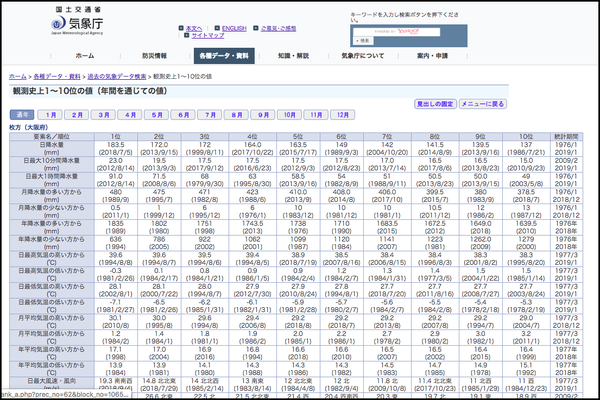
Task: Select the 12月 month tab
Action: (344, 115)
